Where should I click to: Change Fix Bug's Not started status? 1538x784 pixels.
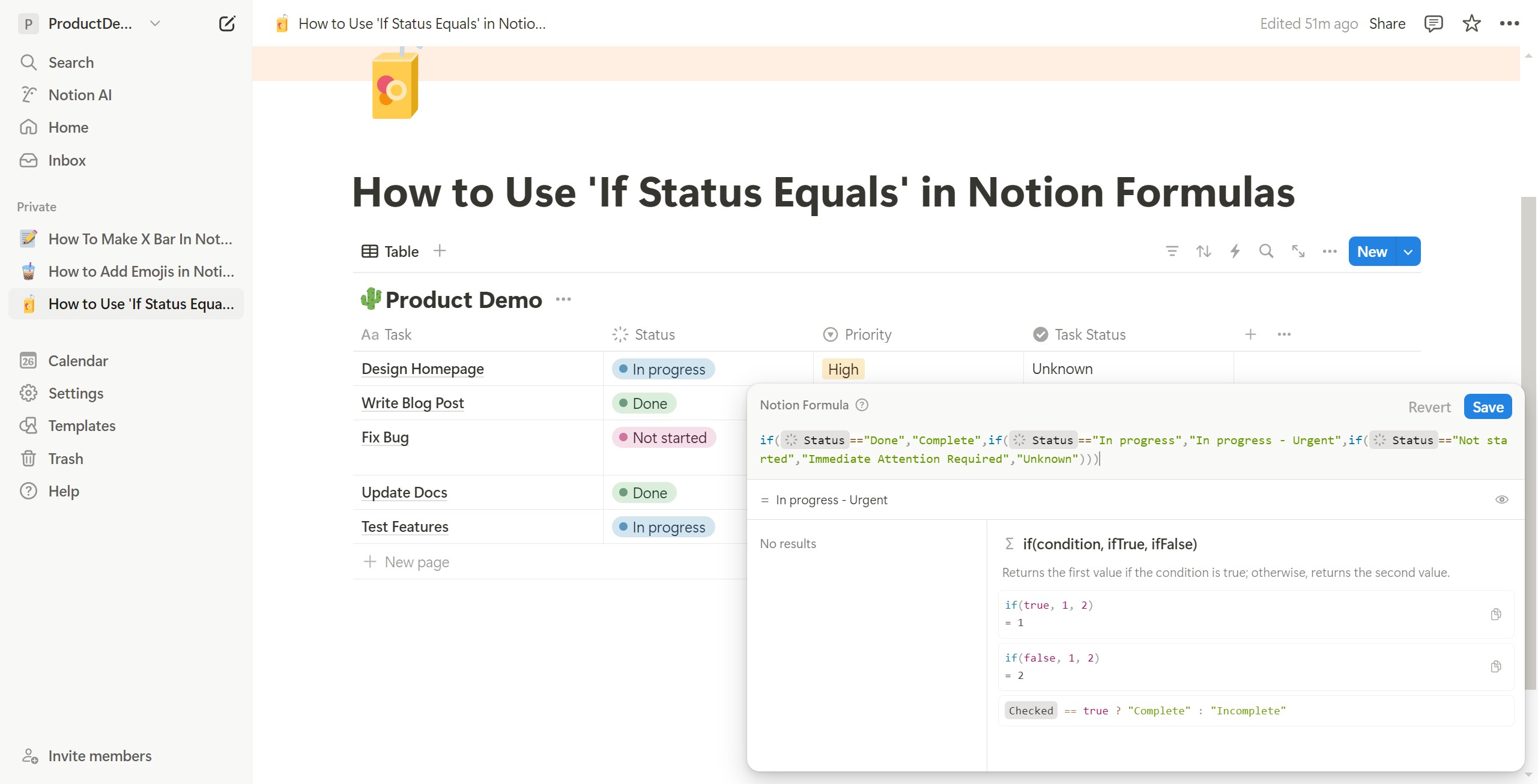click(x=664, y=437)
